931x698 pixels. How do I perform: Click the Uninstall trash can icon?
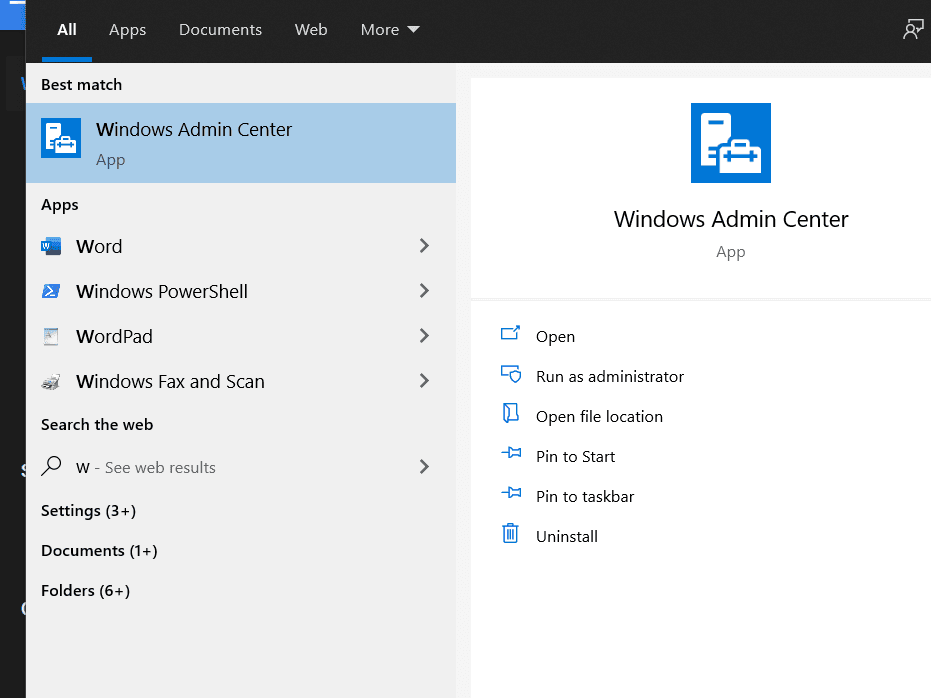[x=510, y=533]
